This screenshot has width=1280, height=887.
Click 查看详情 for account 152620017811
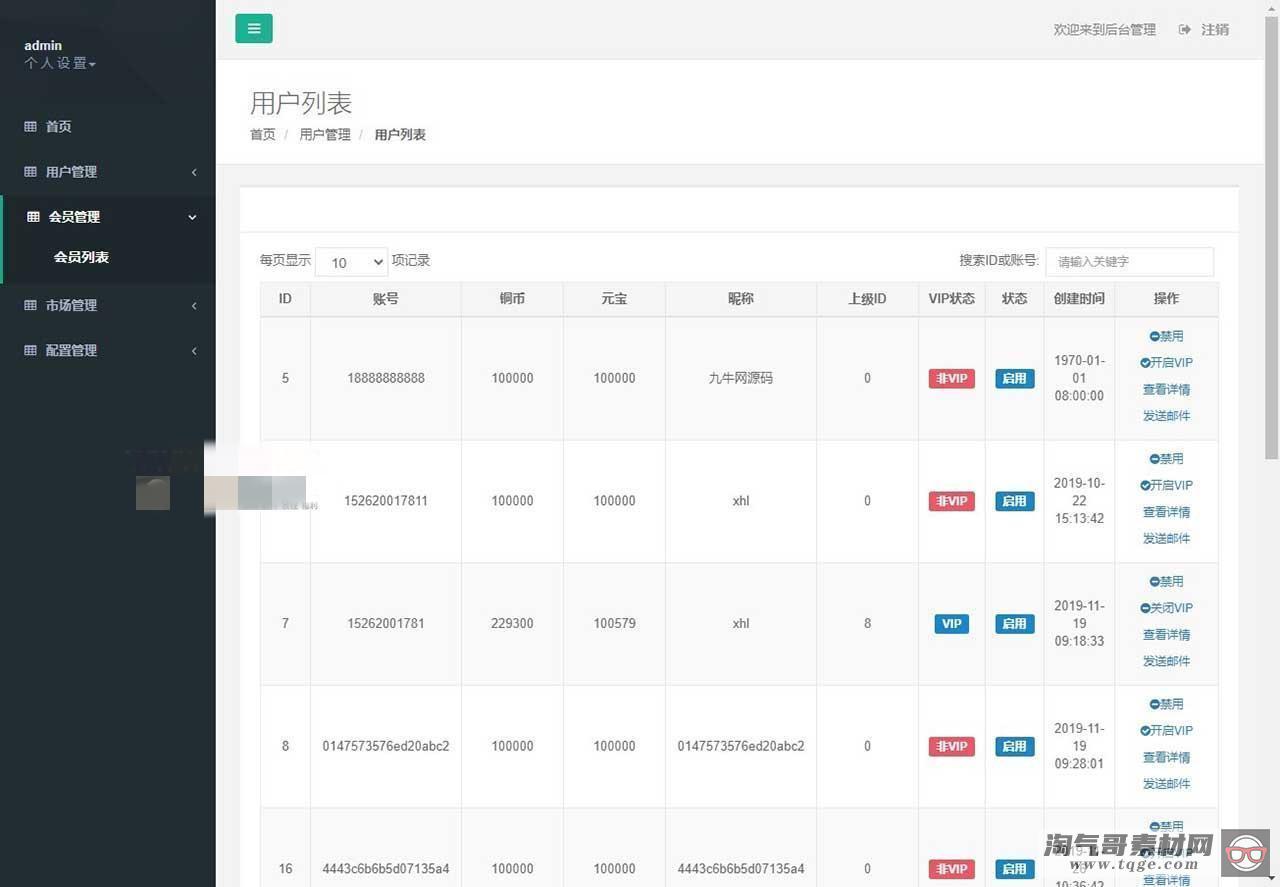pyautogui.click(x=1166, y=512)
